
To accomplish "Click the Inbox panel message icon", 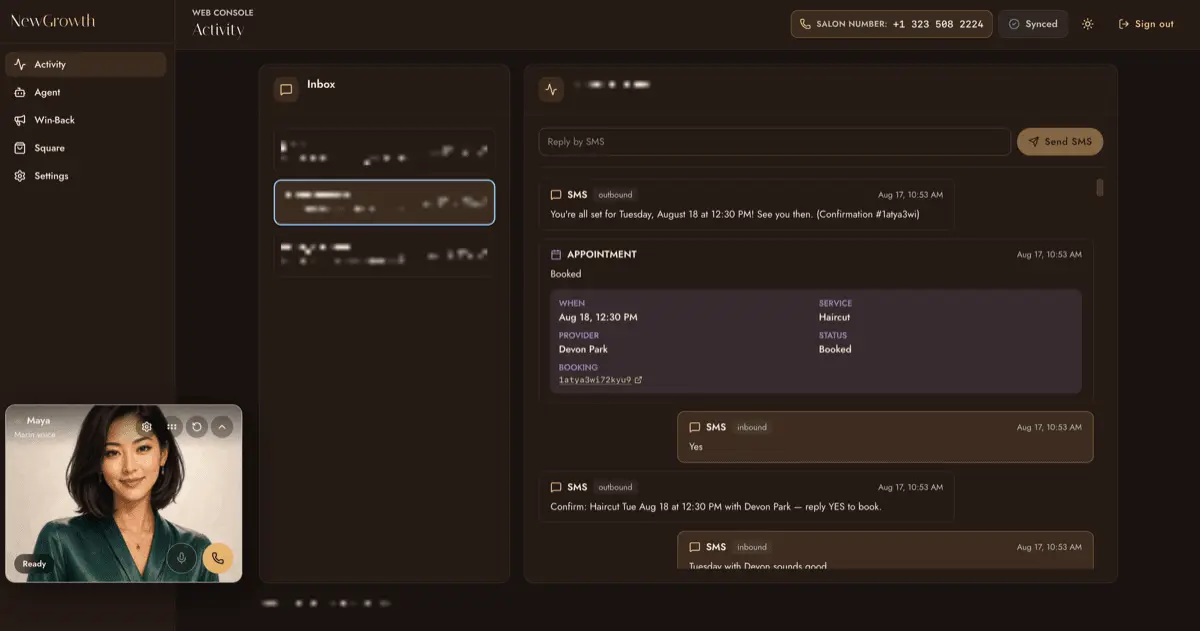I will coord(286,89).
